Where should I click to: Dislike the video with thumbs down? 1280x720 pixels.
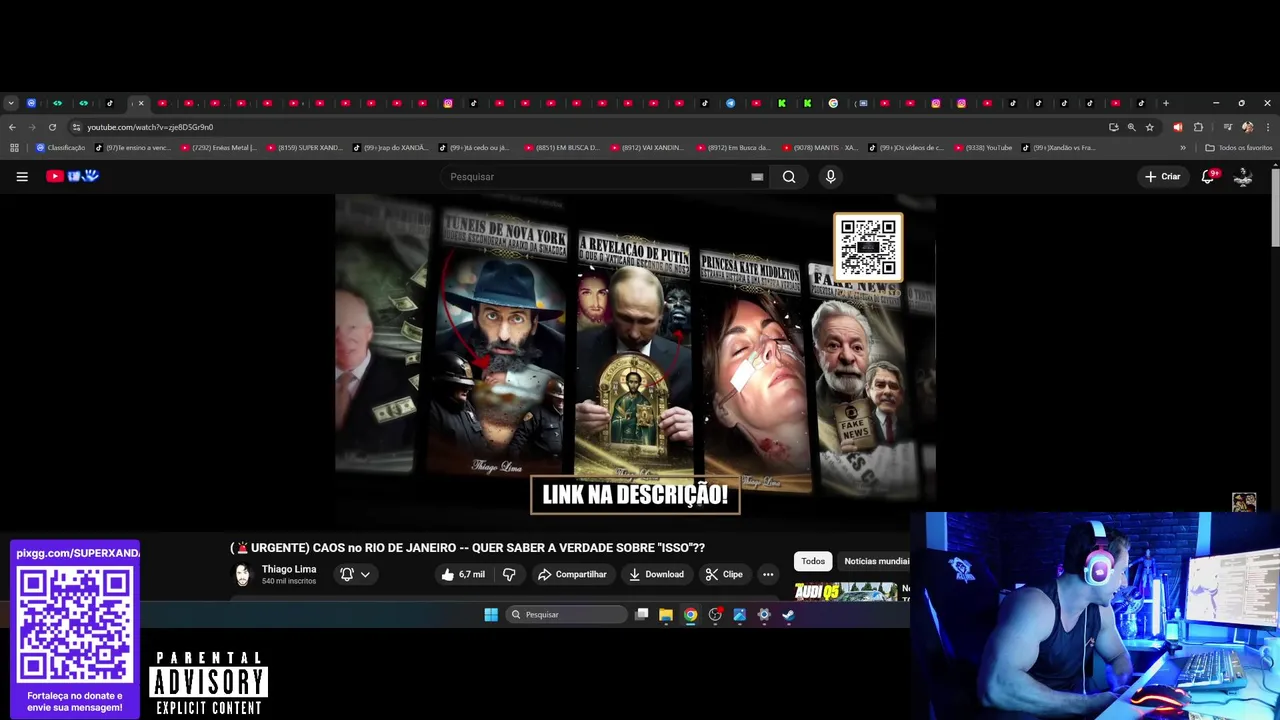(x=509, y=574)
